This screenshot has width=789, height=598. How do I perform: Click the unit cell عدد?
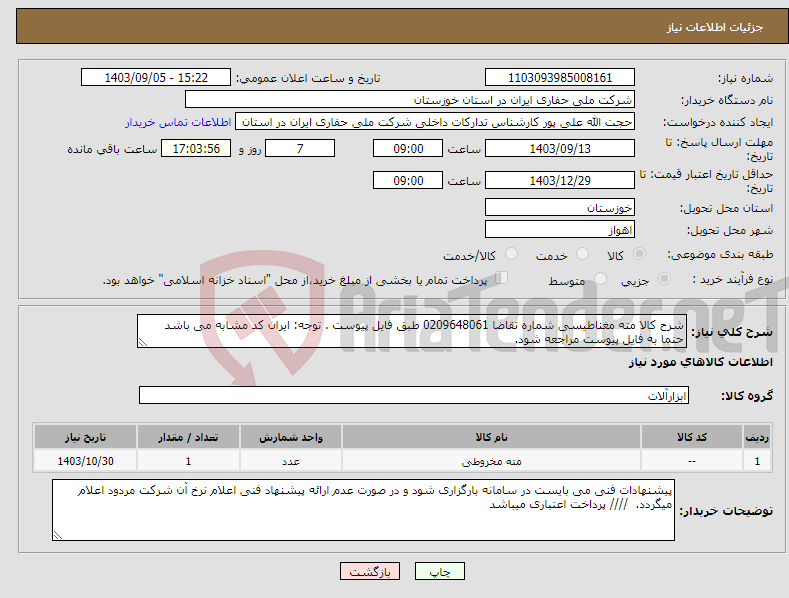[291, 461]
